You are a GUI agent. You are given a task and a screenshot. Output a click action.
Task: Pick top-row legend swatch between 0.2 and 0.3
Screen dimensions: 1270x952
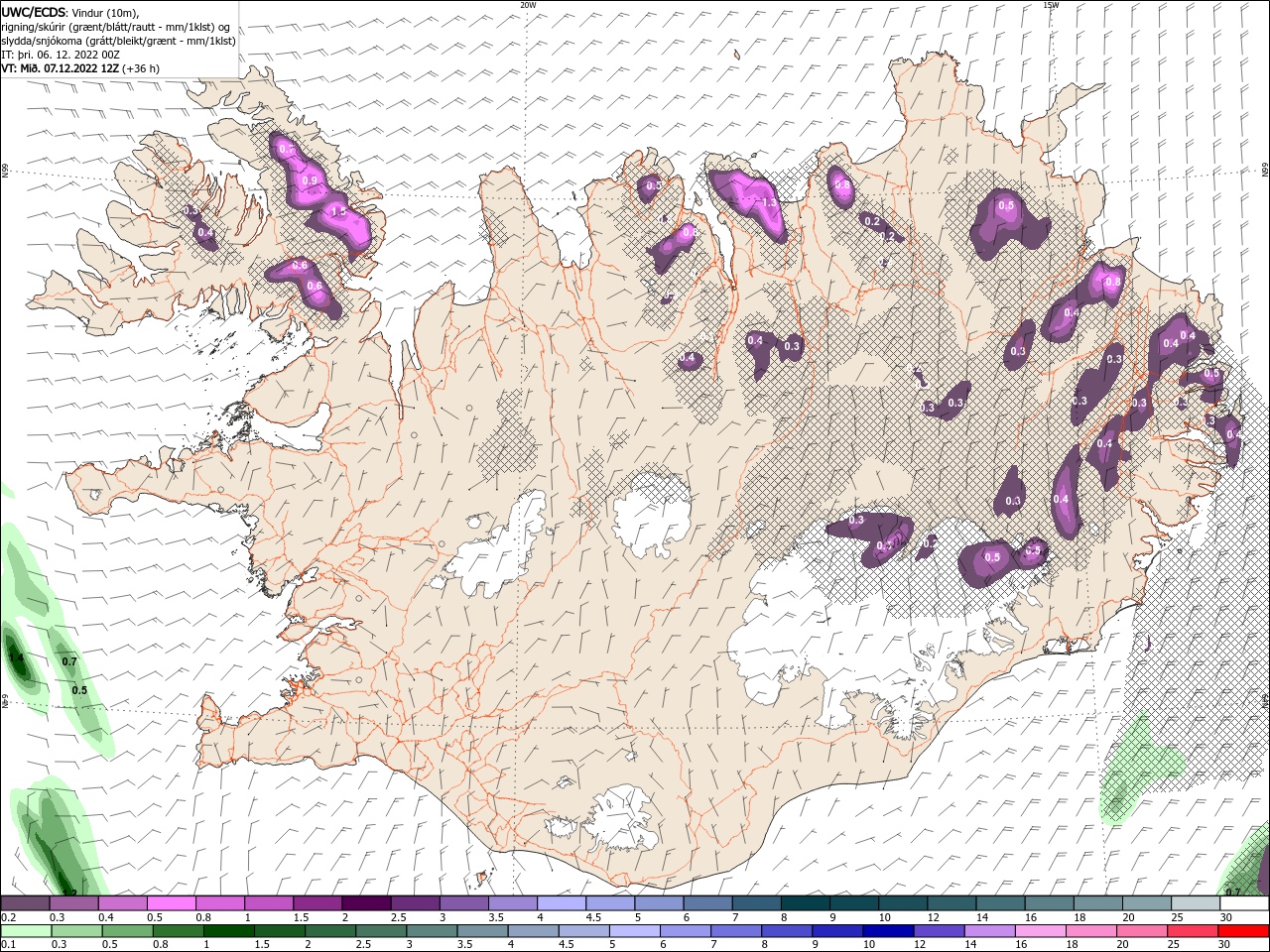coord(25,903)
